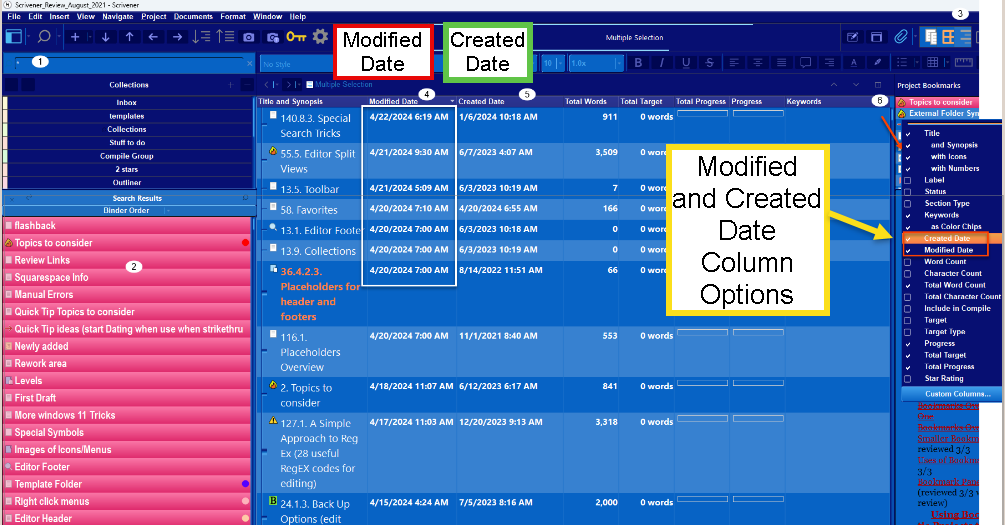Viewport: 1005px width, 525px height.
Task: Open the Outliner collection
Action: pyautogui.click(x=127, y=183)
